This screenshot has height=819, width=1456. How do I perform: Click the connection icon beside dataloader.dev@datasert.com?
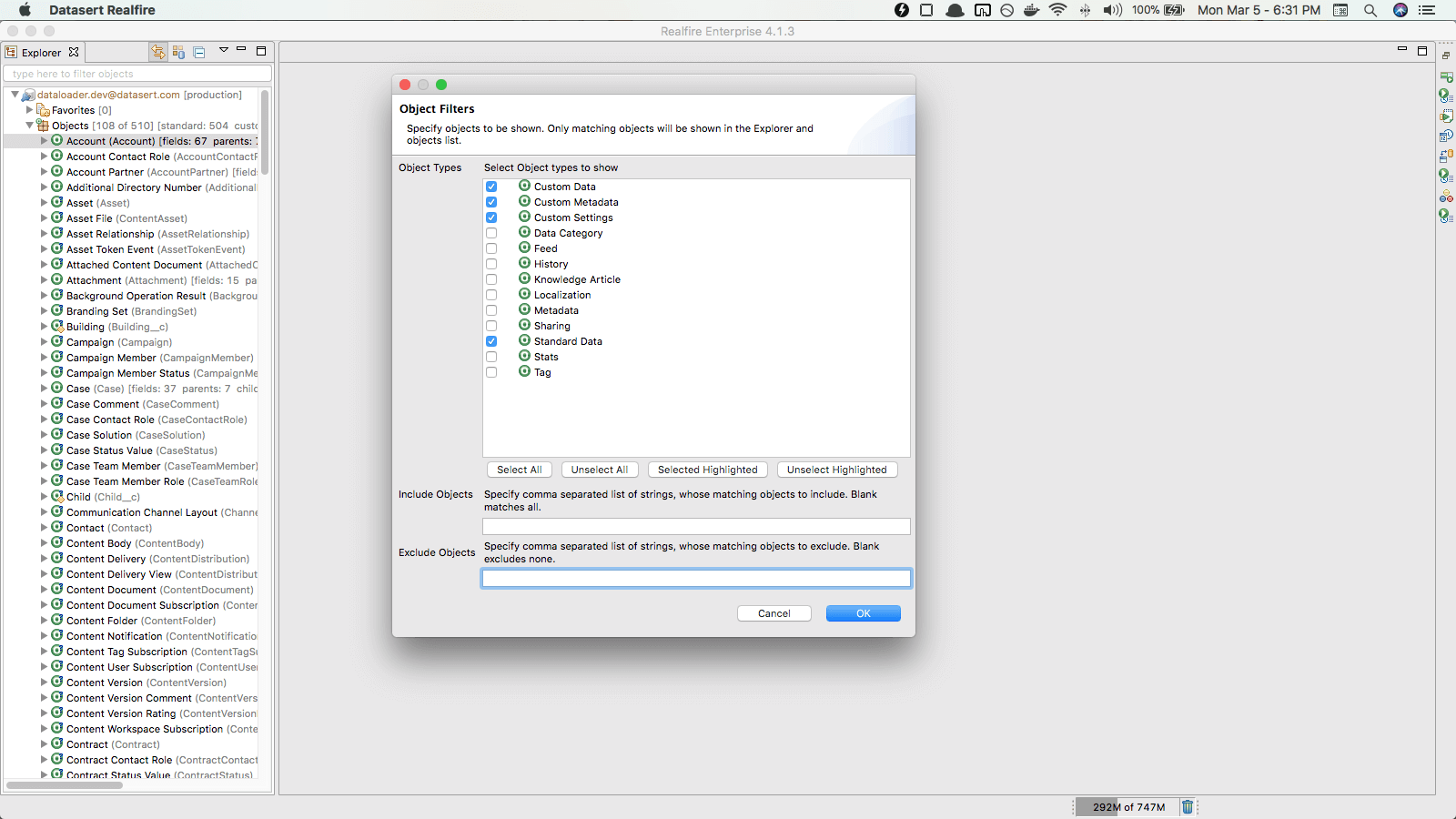pos(28,95)
